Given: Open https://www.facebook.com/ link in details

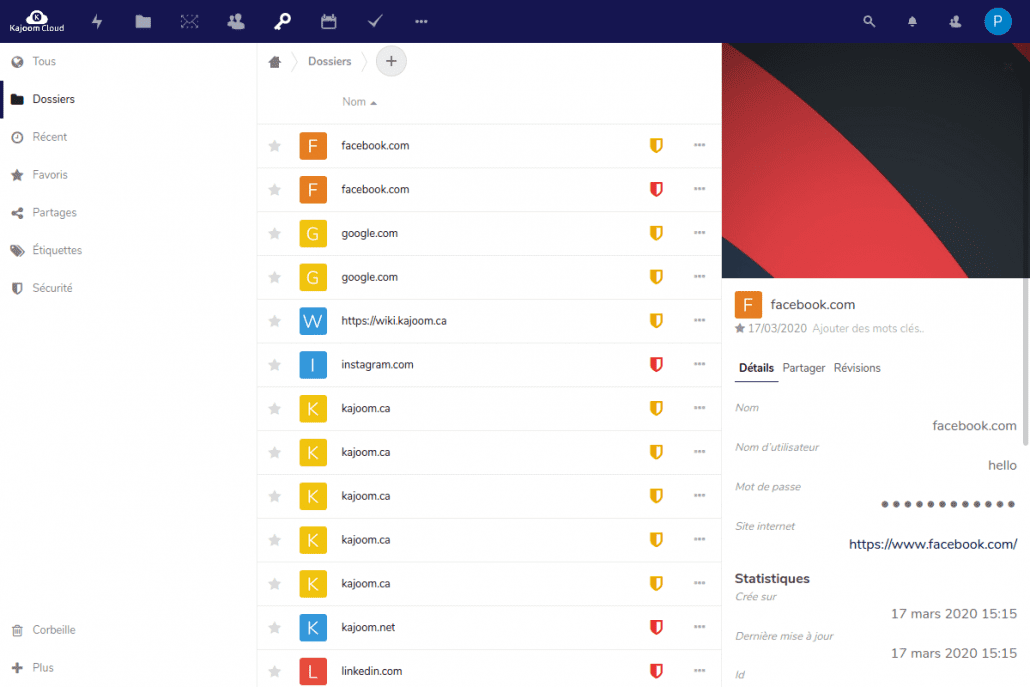Looking at the screenshot, I should 933,544.
